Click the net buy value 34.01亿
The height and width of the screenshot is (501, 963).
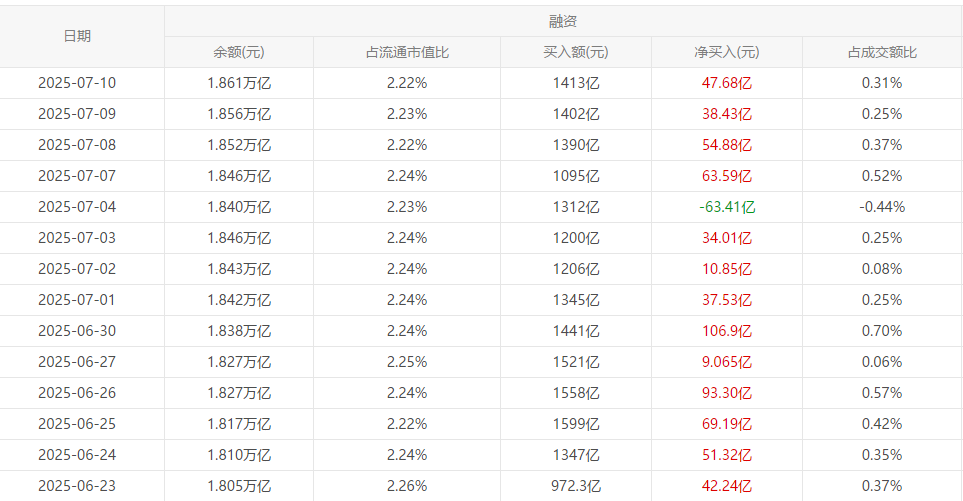(727, 238)
